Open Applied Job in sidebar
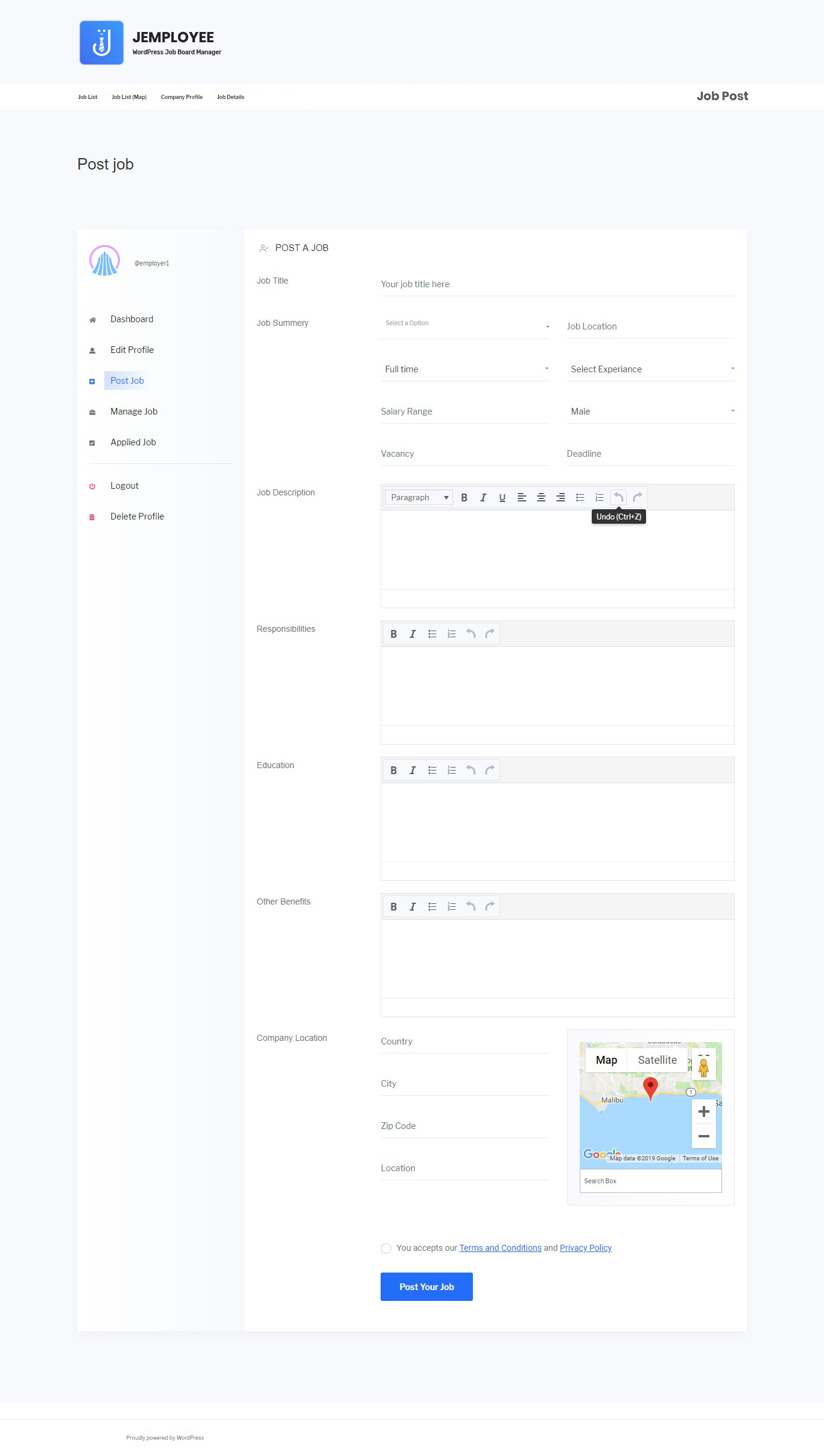Screen dimensions: 824x1456 133,442
